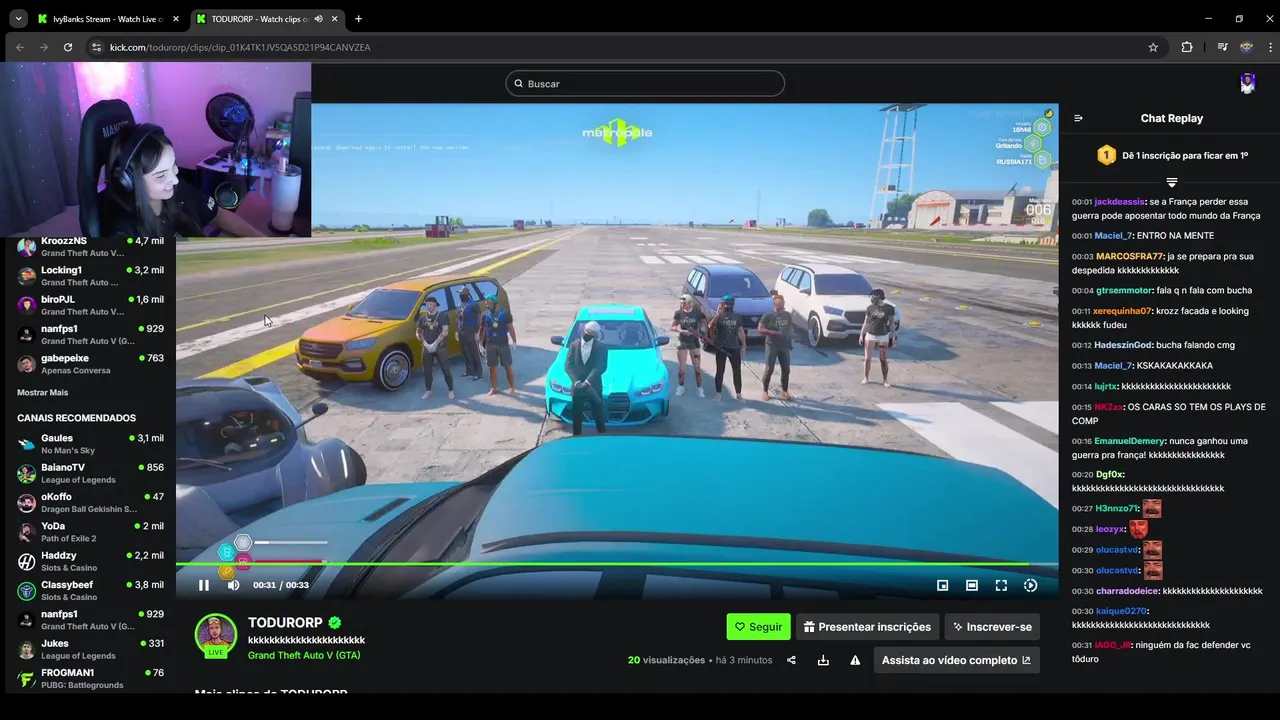Click the emote in H3nnzo71's message
Image resolution: width=1280 pixels, height=720 pixels.
click(x=1152, y=508)
